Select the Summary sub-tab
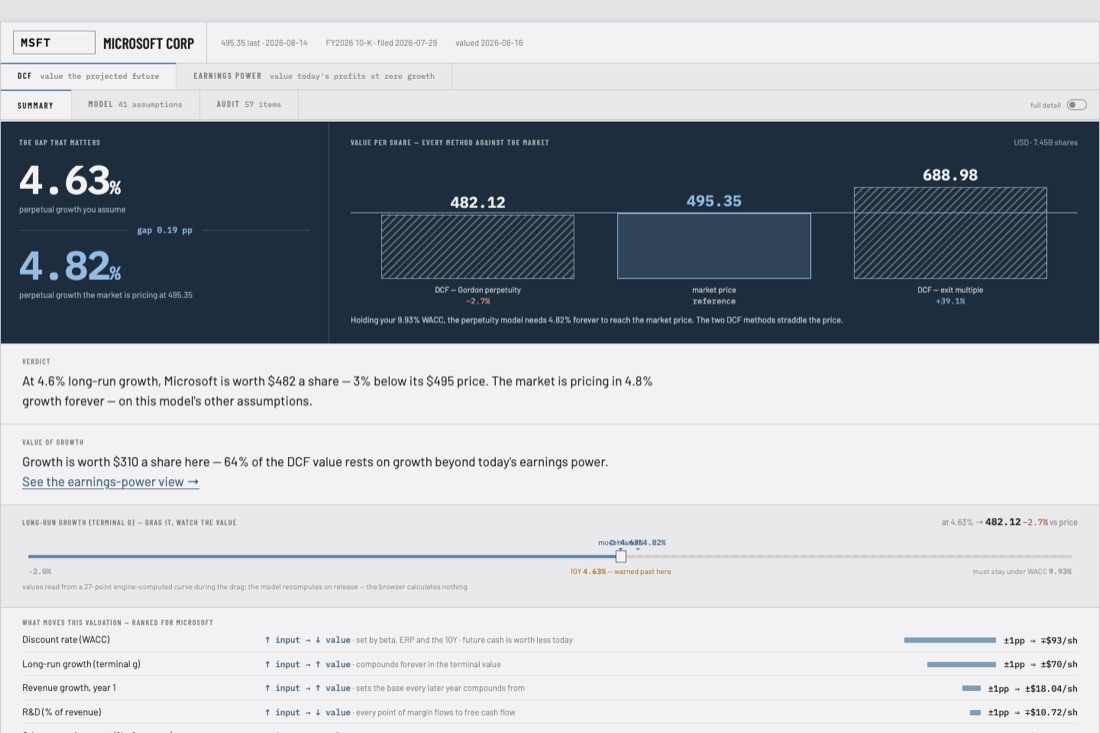This screenshot has height=733, width=1100. click(x=36, y=105)
